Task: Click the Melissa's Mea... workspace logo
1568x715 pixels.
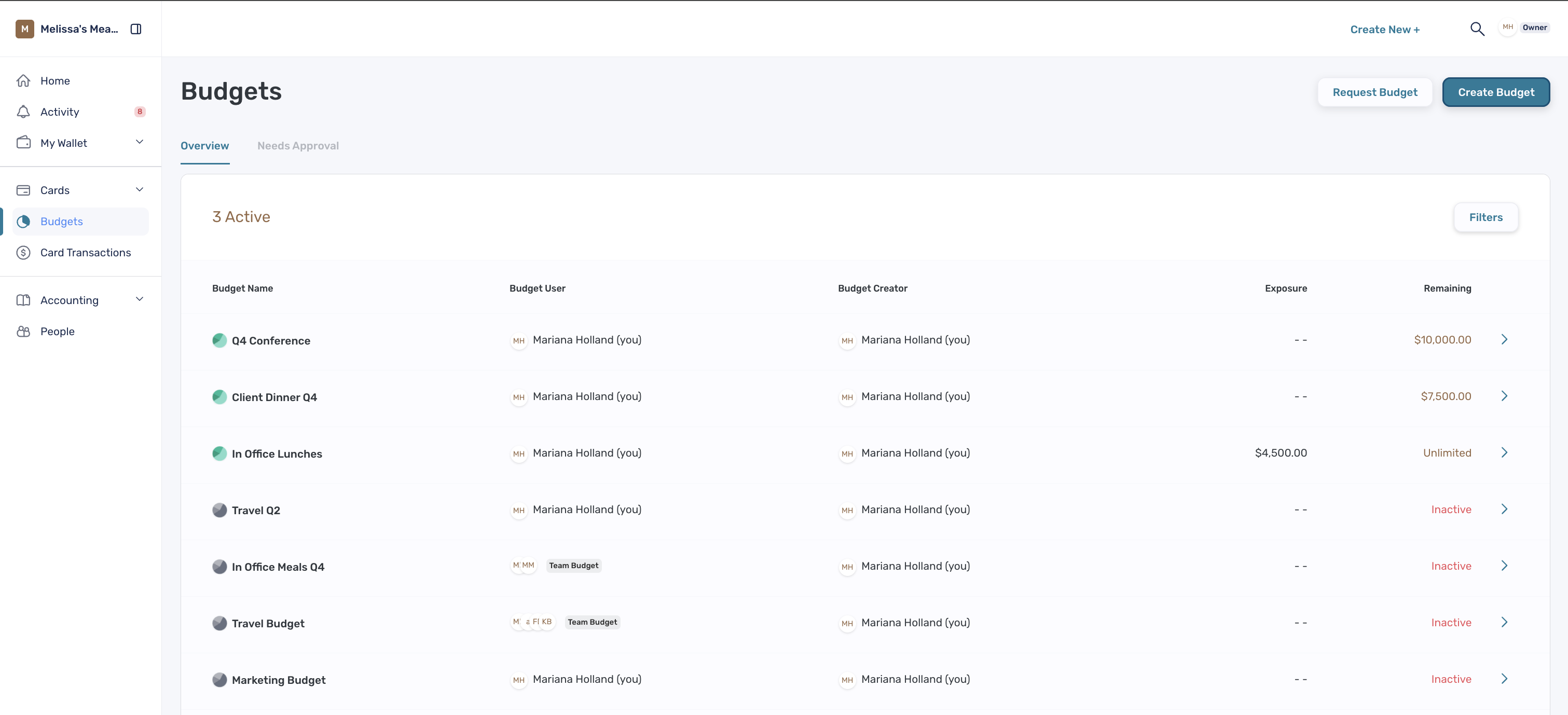Action: (x=24, y=29)
